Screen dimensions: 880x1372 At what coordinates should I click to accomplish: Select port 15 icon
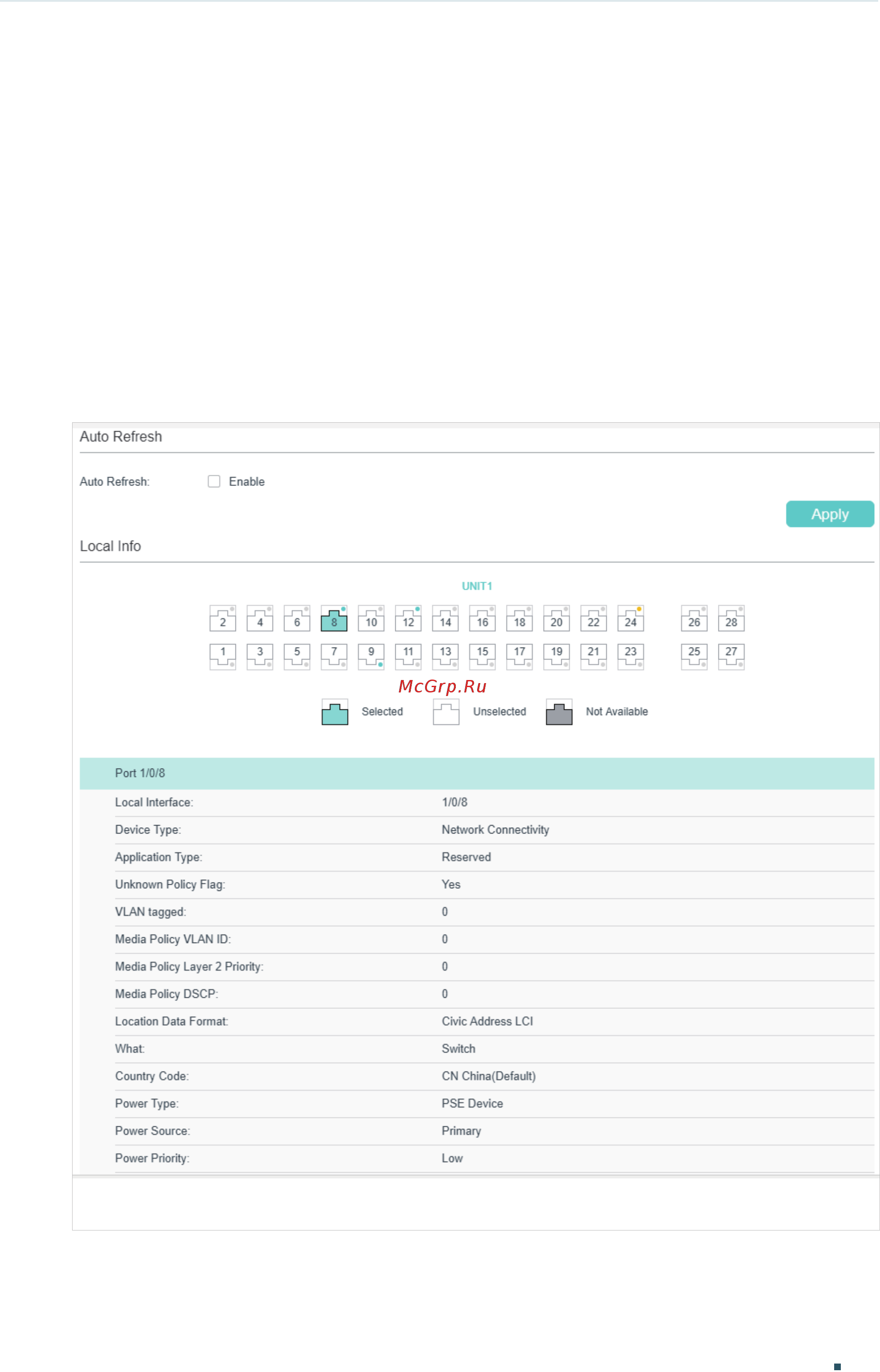pyautogui.click(x=483, y=657)
